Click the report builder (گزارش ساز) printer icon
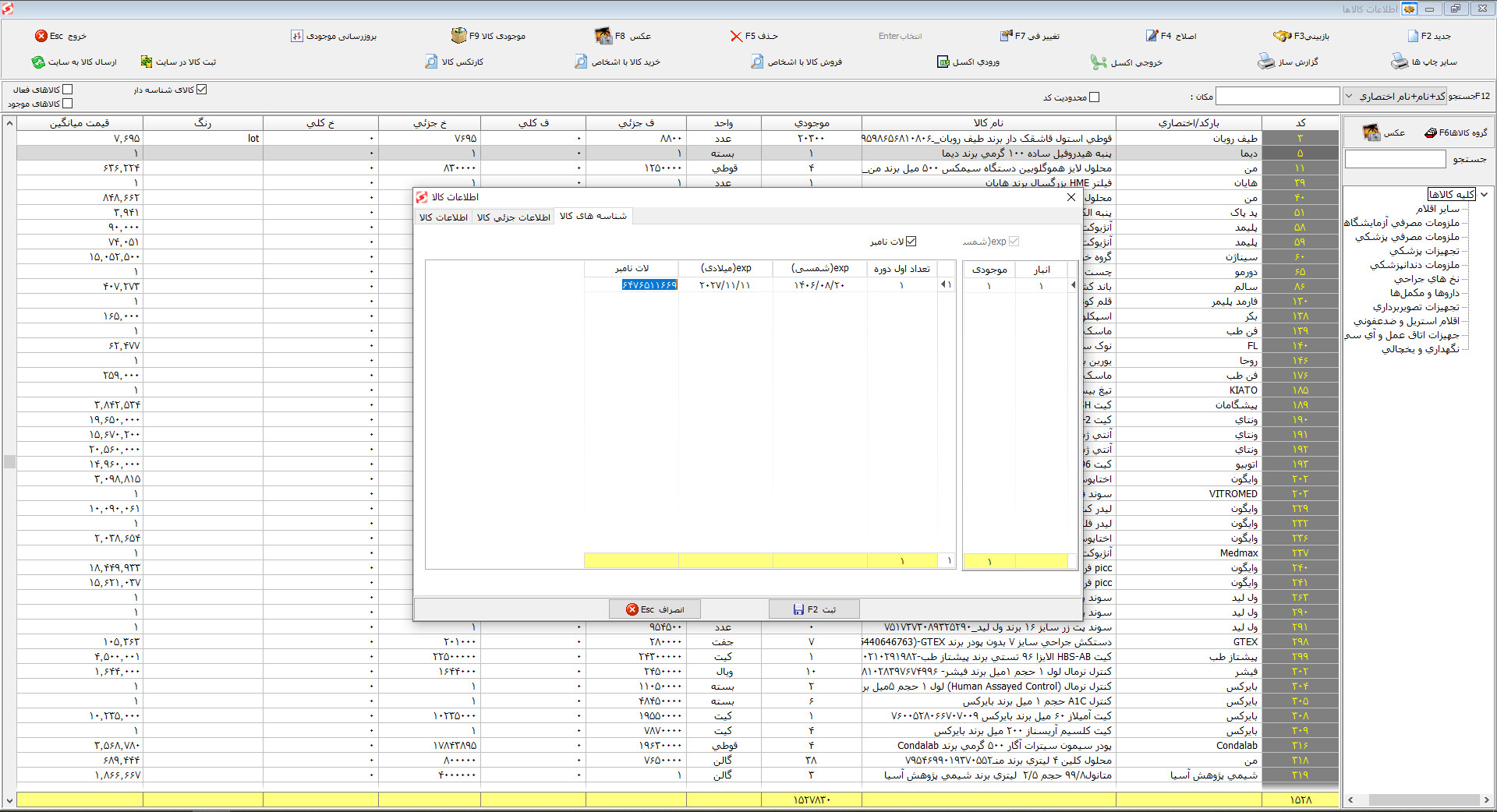Viewport: 1497px width, 812px height. [1265, 62]
